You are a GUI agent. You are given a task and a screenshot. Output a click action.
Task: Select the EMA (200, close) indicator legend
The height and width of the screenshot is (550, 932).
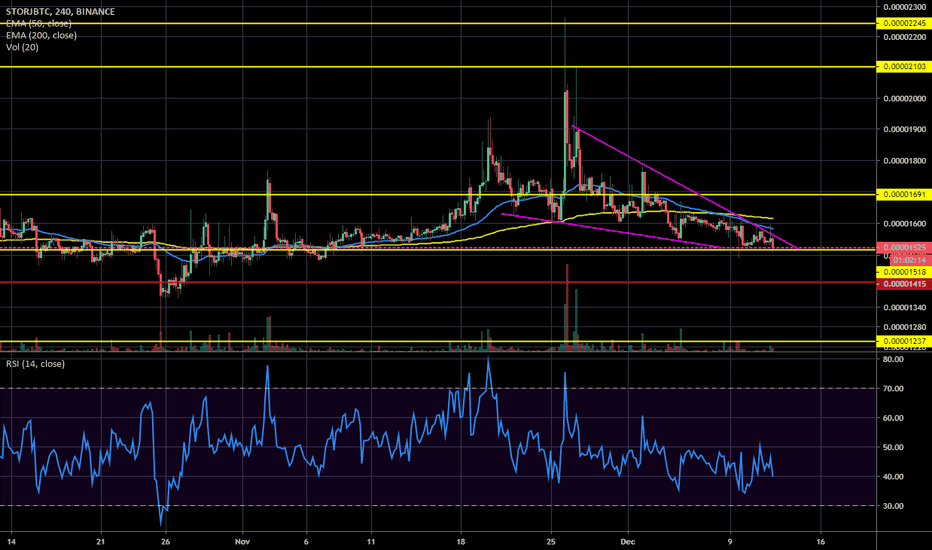41,35
